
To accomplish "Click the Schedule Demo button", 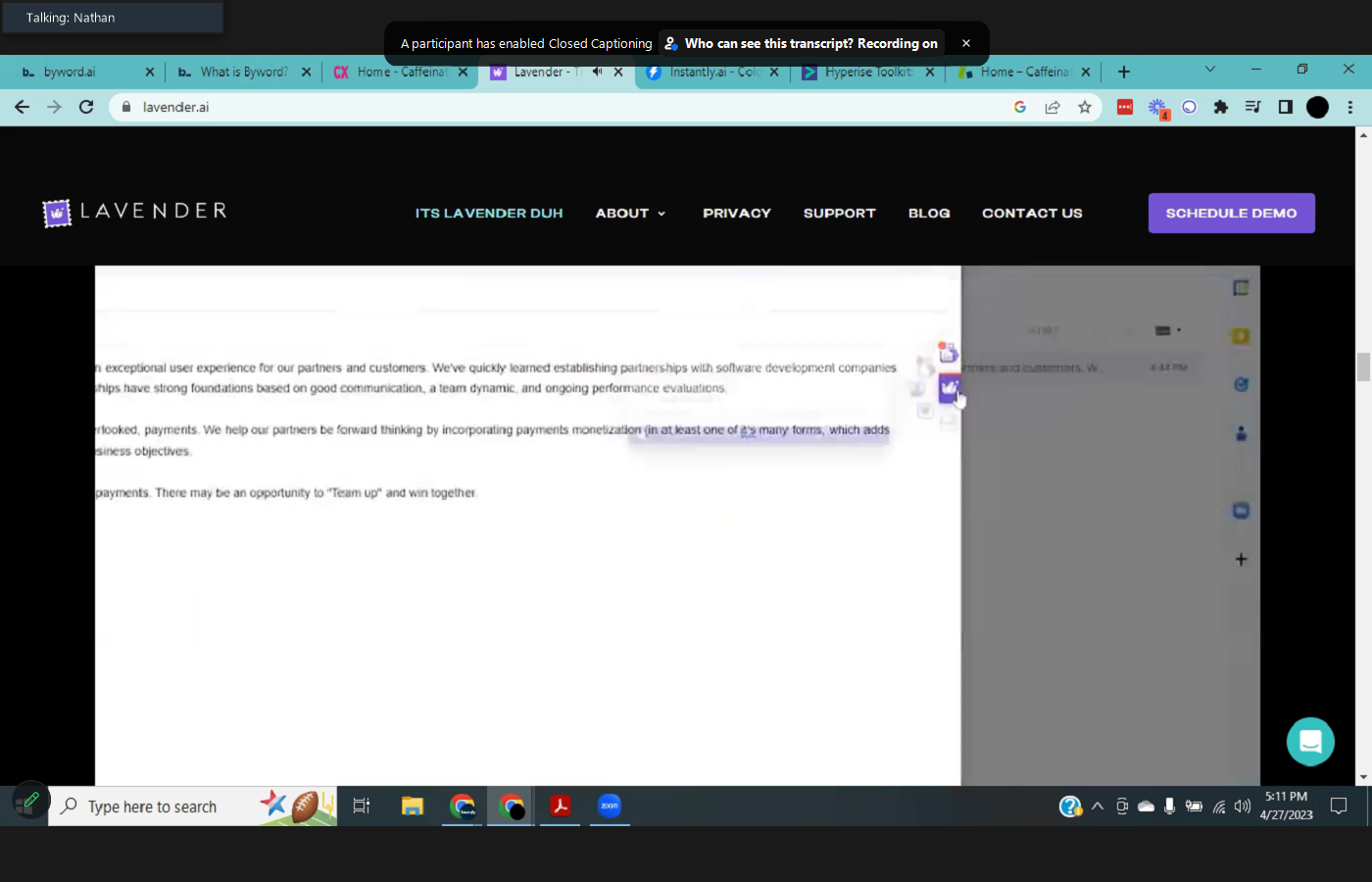I will [x=1231, y=214].
